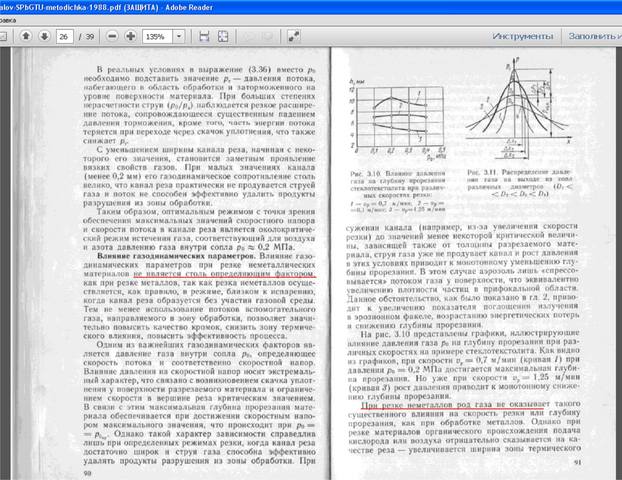Switch to Read Mode via arrows icon
The width and height of the screenshot is (622, 480).
294,36
